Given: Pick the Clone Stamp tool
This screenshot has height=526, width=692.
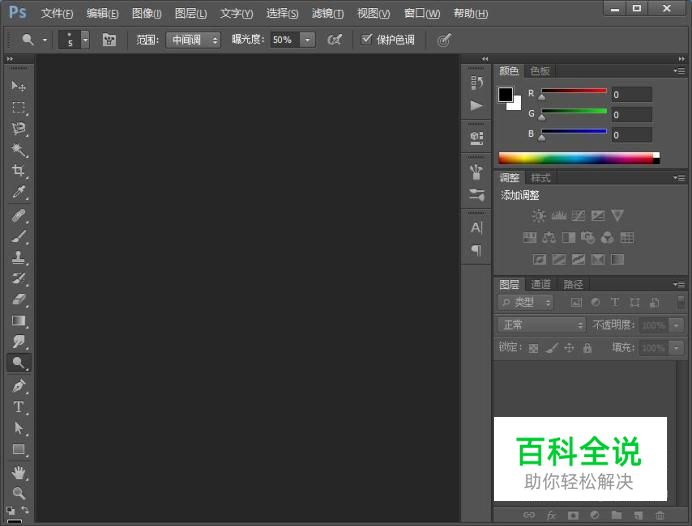Looking at the screenshot, I should pyautogui.click(x=19, y=257).
